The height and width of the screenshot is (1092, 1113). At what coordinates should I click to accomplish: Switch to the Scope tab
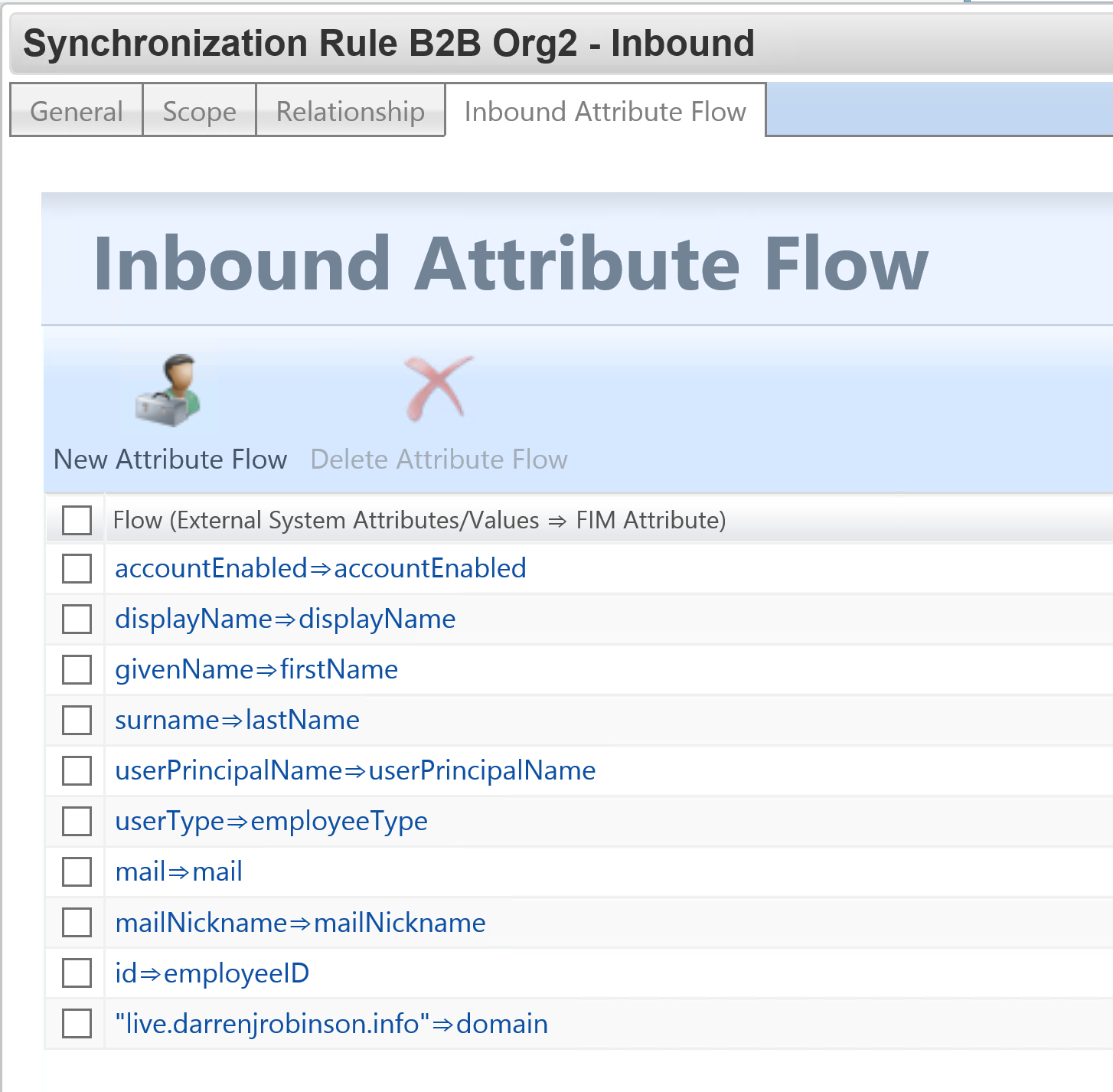pyautogui.click(x=199, y=112)
